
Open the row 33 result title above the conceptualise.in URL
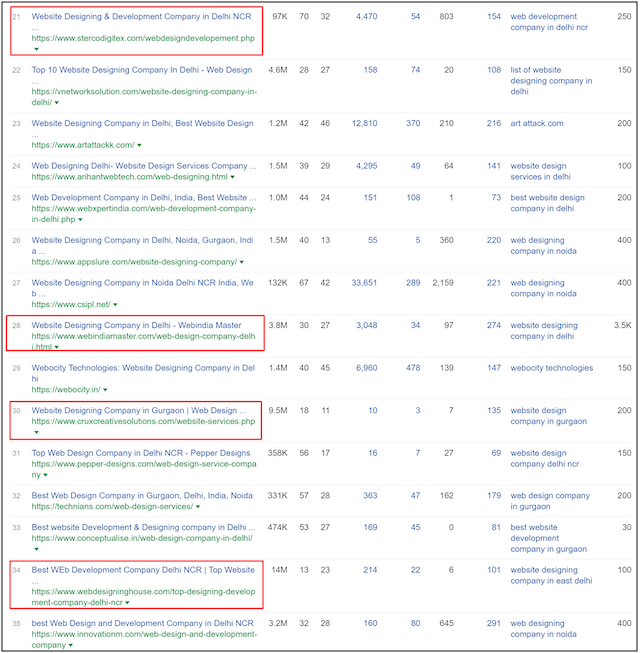(144, 527)
